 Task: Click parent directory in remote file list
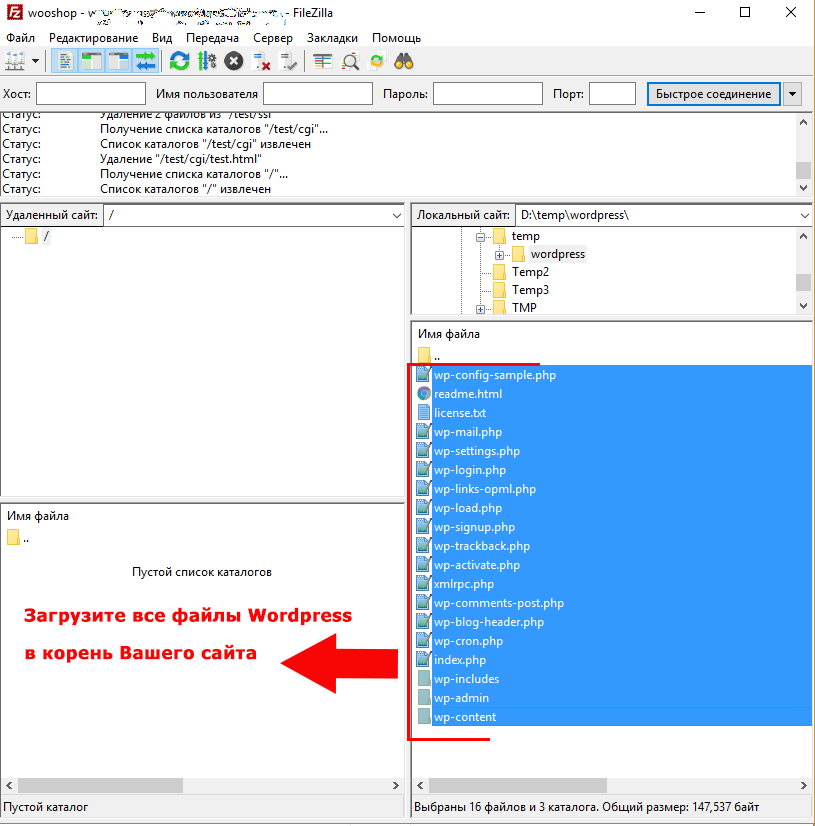pos(18,538)
